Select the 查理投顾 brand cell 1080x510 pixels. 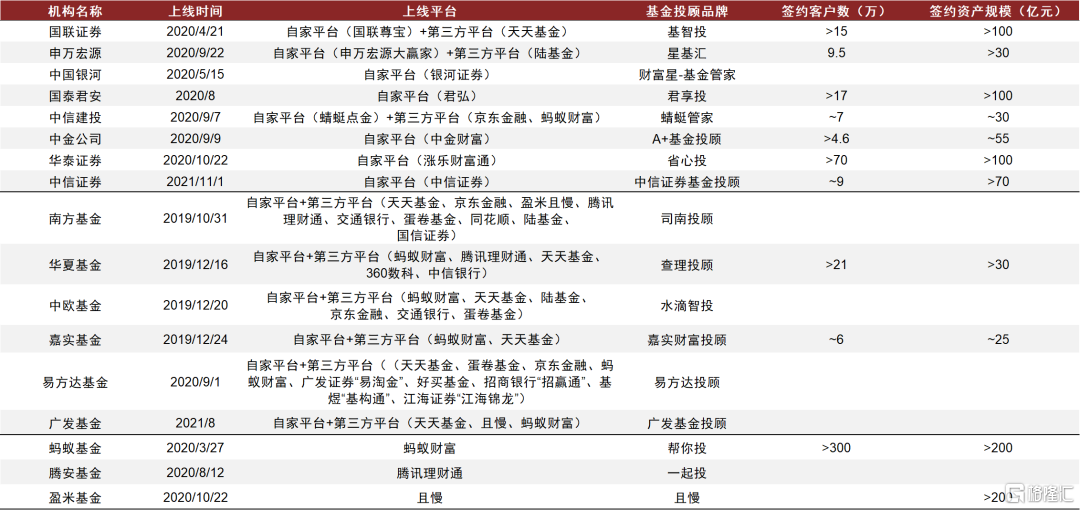click(x=687, y=265)
